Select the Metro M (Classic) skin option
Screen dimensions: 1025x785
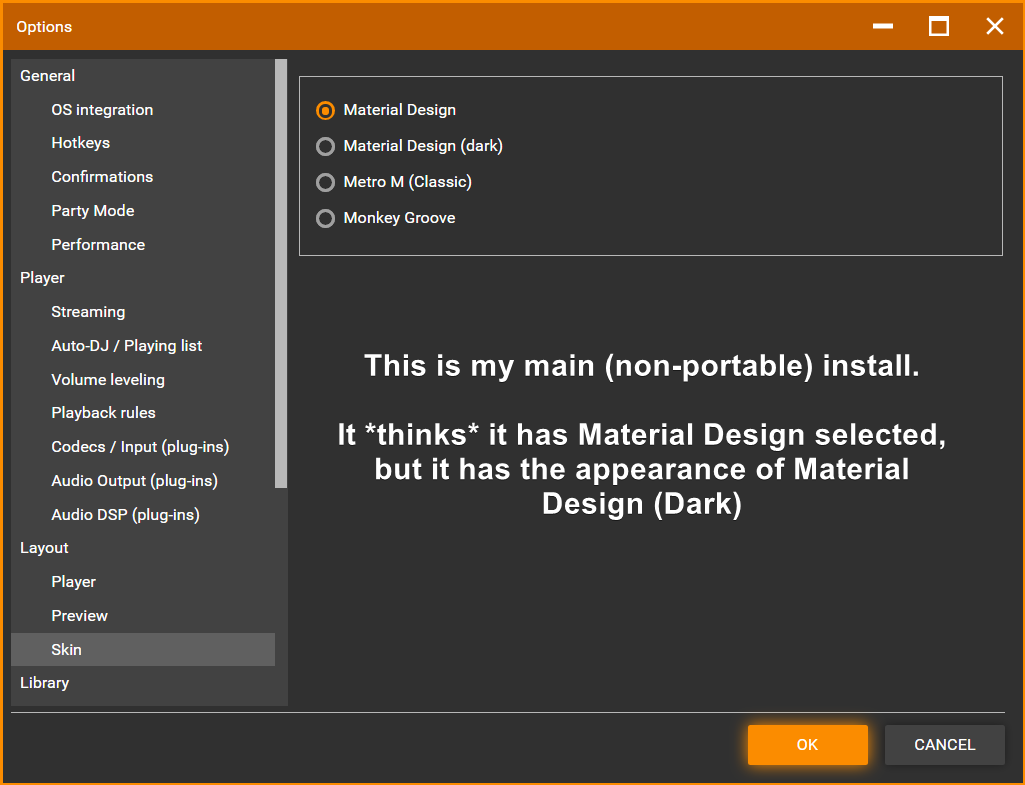325,182
